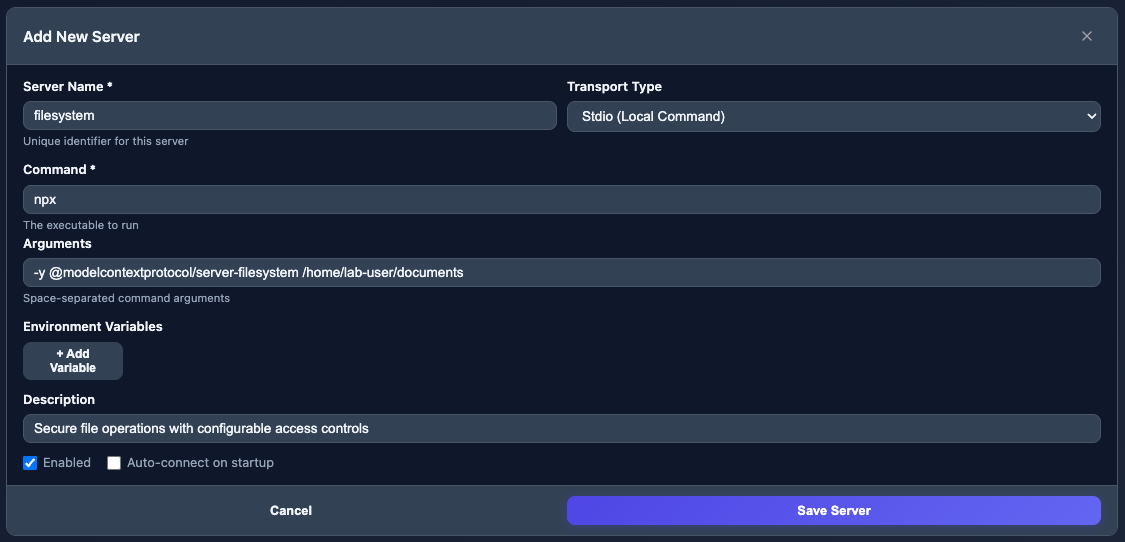Click into the Arguments text field
Viewport: 1125px width, 542px height.
561,272
